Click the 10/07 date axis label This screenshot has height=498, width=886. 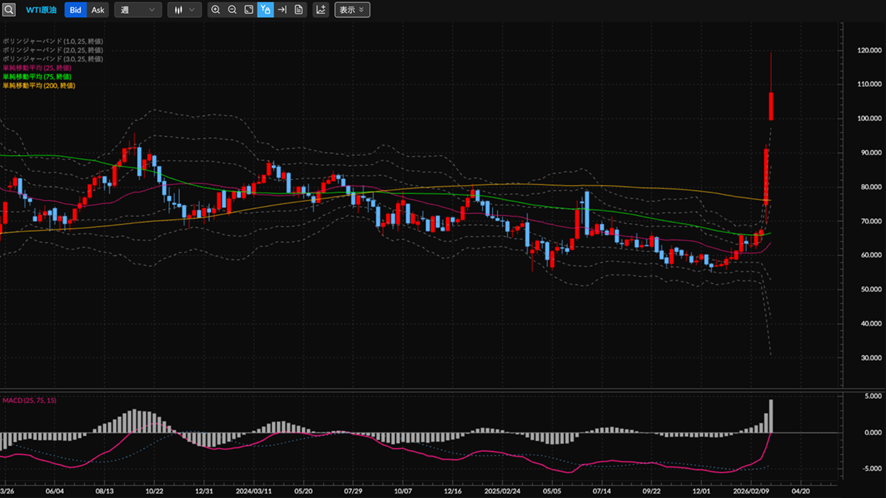(x=403, y=491)
